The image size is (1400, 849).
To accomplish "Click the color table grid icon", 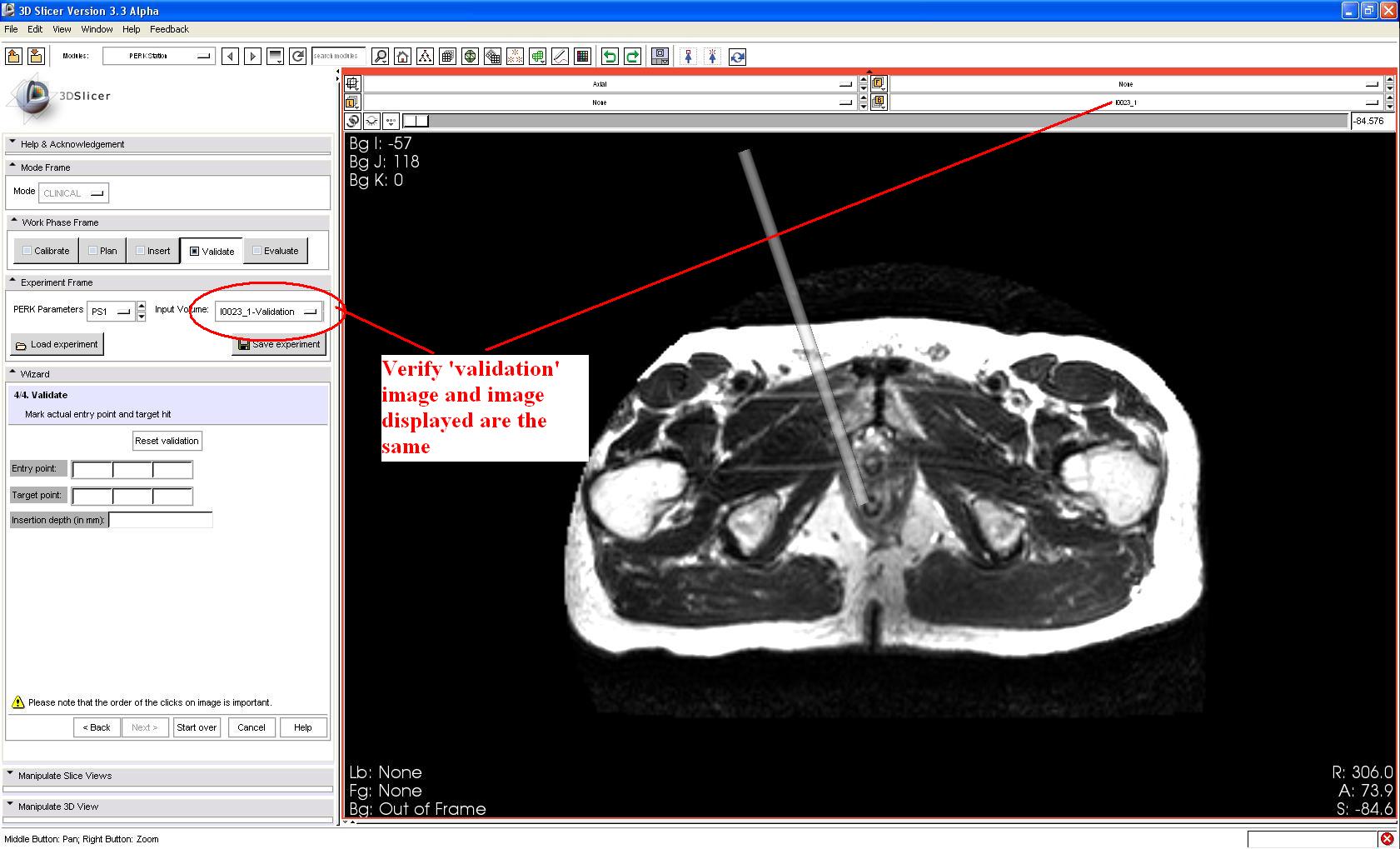I will [x=583, y=57].
